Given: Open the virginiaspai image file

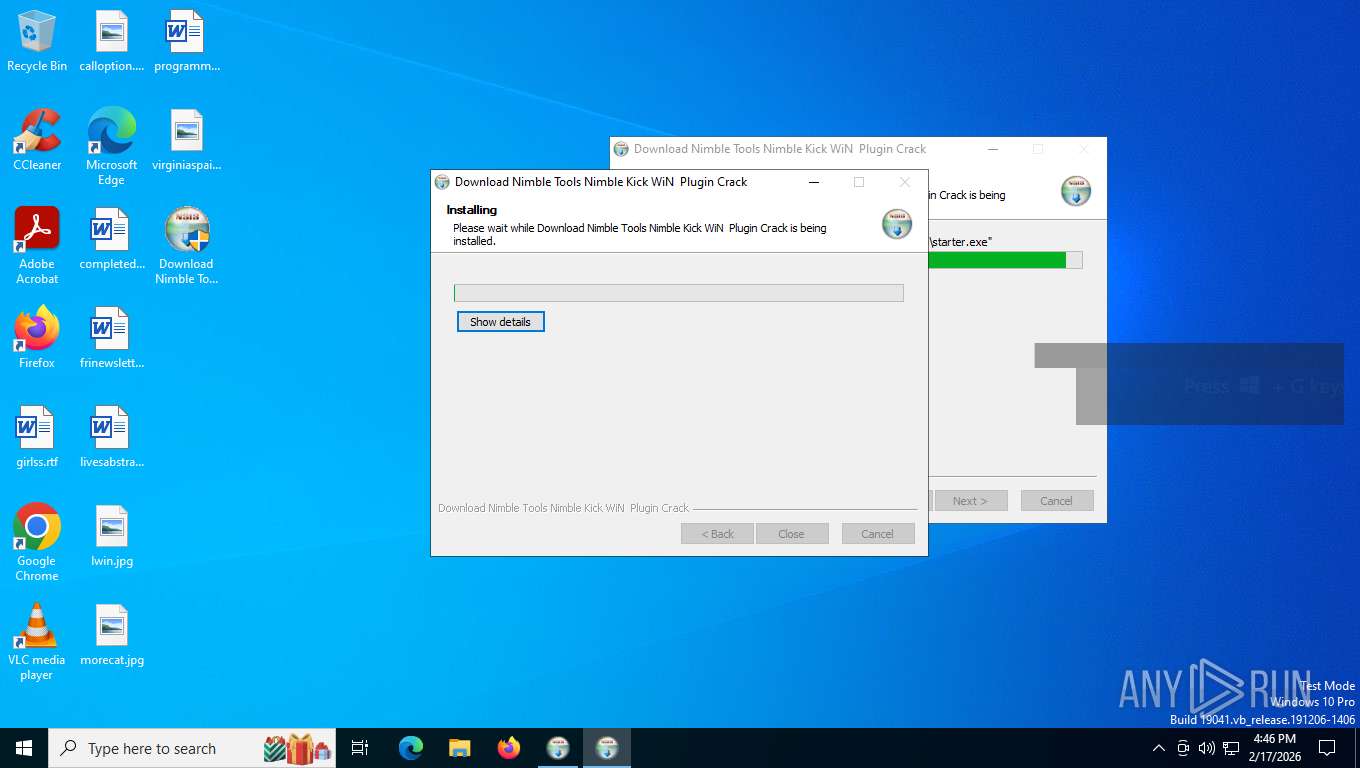Looking at the screenshot, I should (x=186, y=141).
